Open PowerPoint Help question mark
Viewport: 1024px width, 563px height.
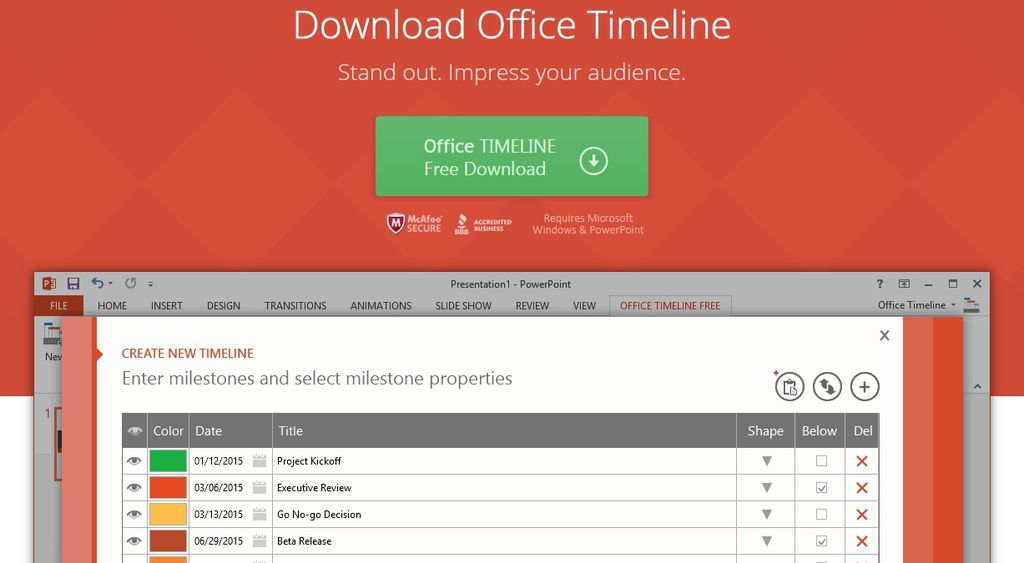(x=880, y=283)
